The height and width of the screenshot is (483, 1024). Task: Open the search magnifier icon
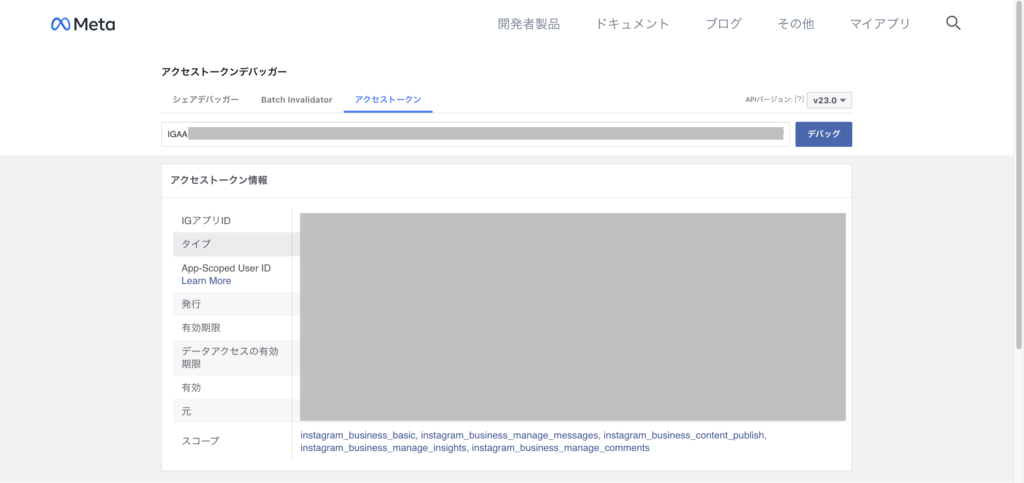click(x=953, y=23)
